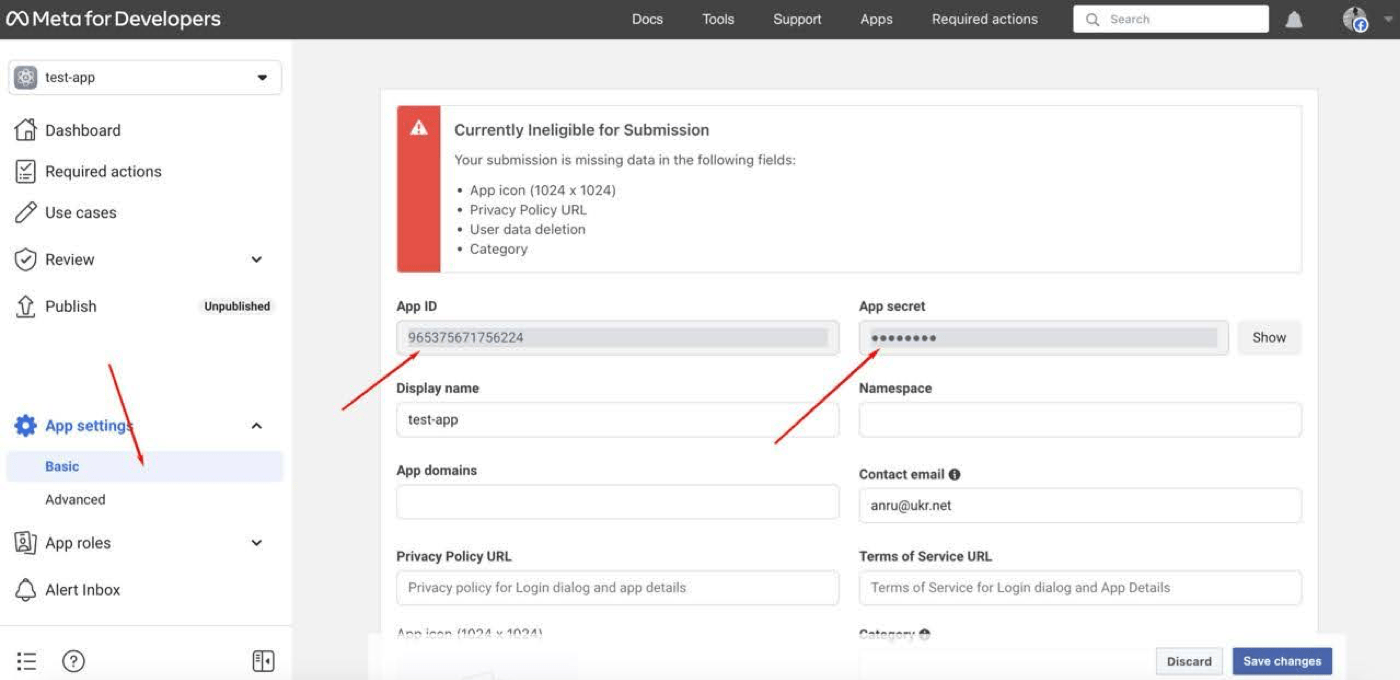Click the Required actions checklist icon
Screen dimensions: 1400x680
tap(26, 171)
